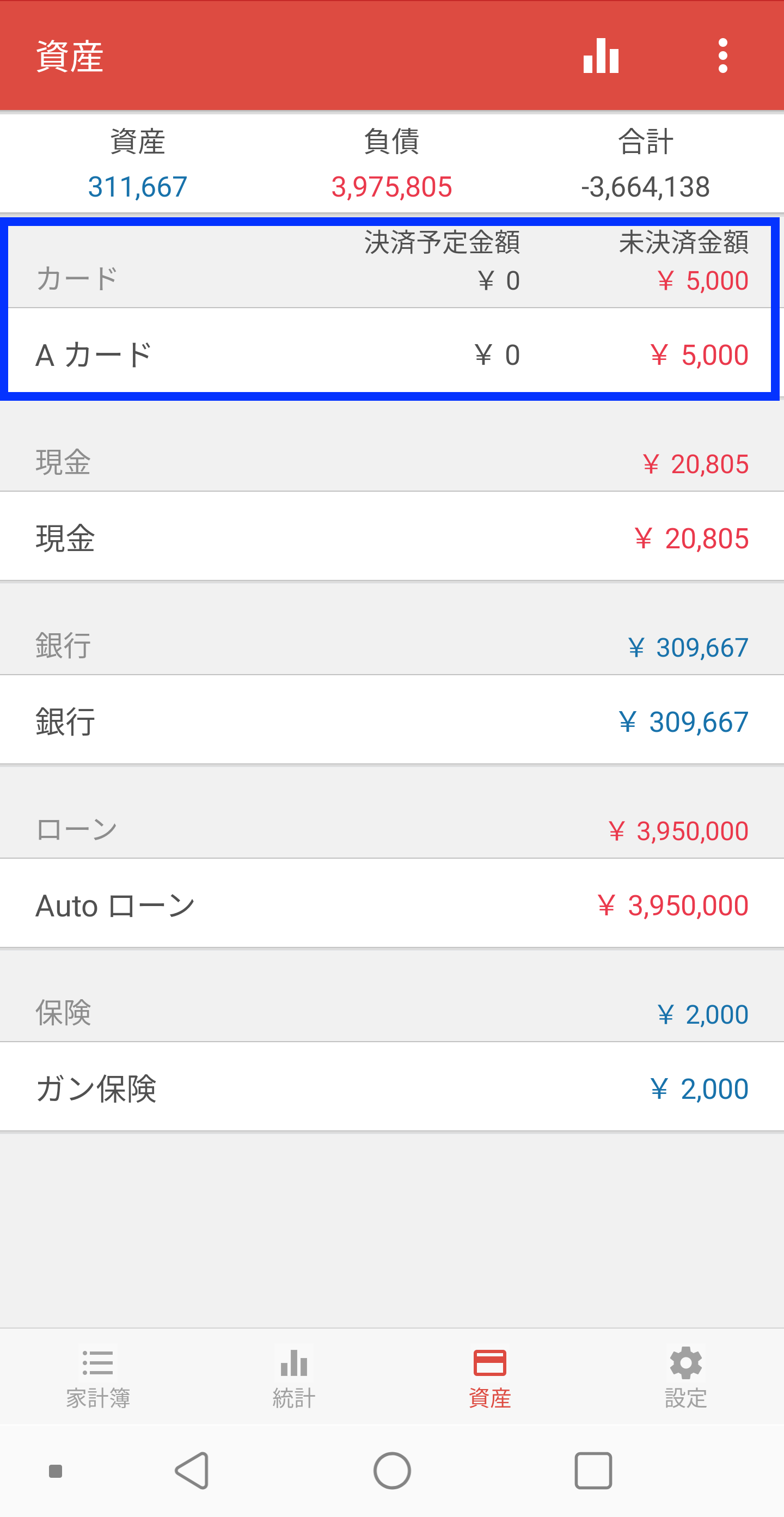
Task: Open the 現金 account row
Action: pyautogui.click(x=391, y=537)
